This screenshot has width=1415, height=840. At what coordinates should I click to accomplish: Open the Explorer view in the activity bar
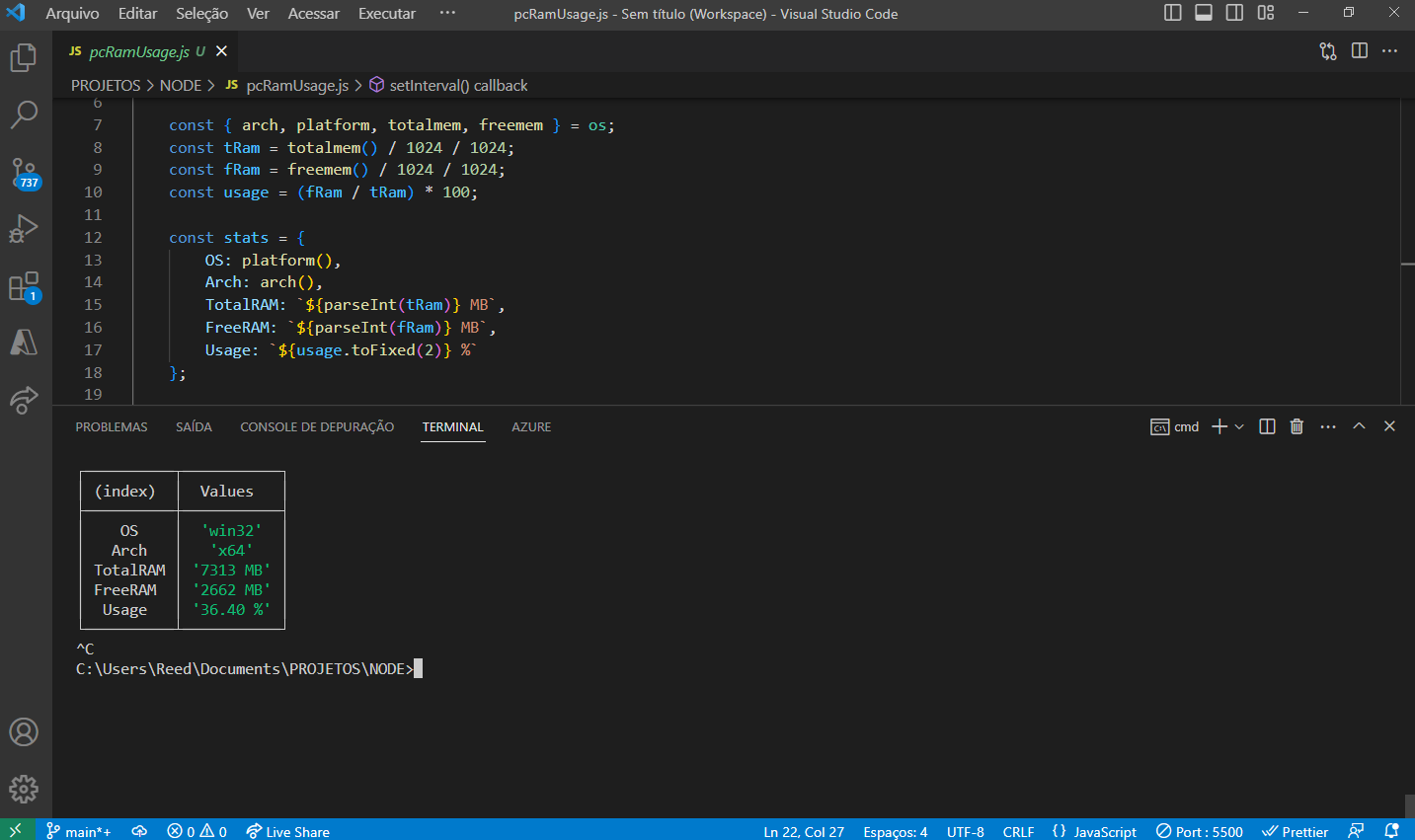[x=24, y=57]
